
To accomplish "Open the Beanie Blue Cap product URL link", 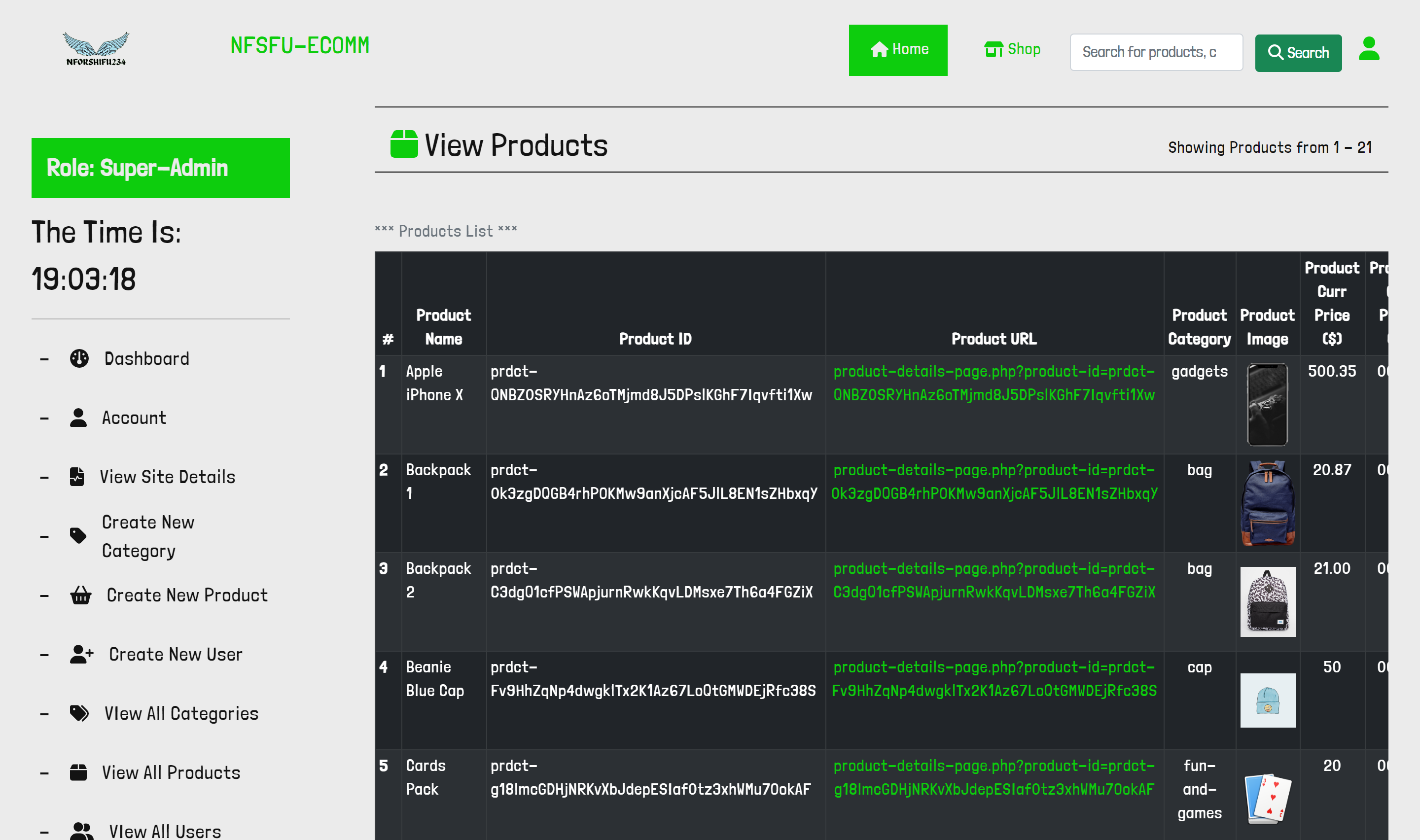I will pyautogui.click(x=994, y=679).
